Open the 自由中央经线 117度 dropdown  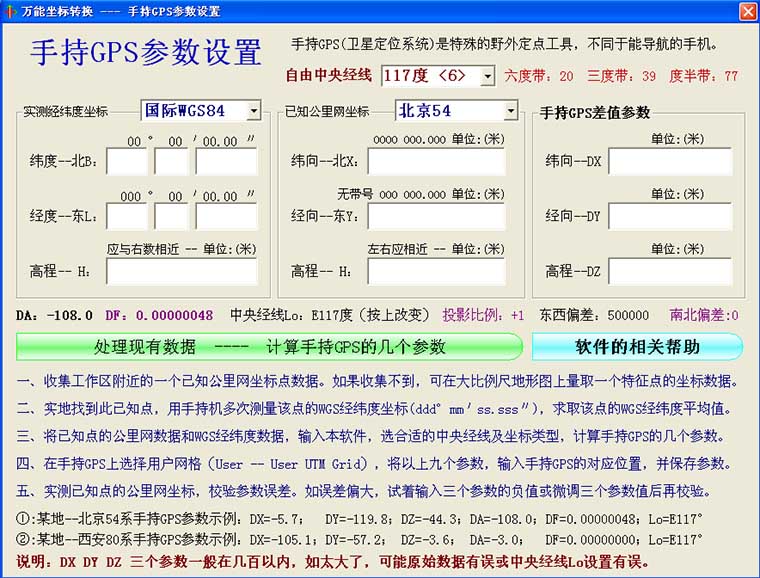pyautogui.click(x=487, y=76)
